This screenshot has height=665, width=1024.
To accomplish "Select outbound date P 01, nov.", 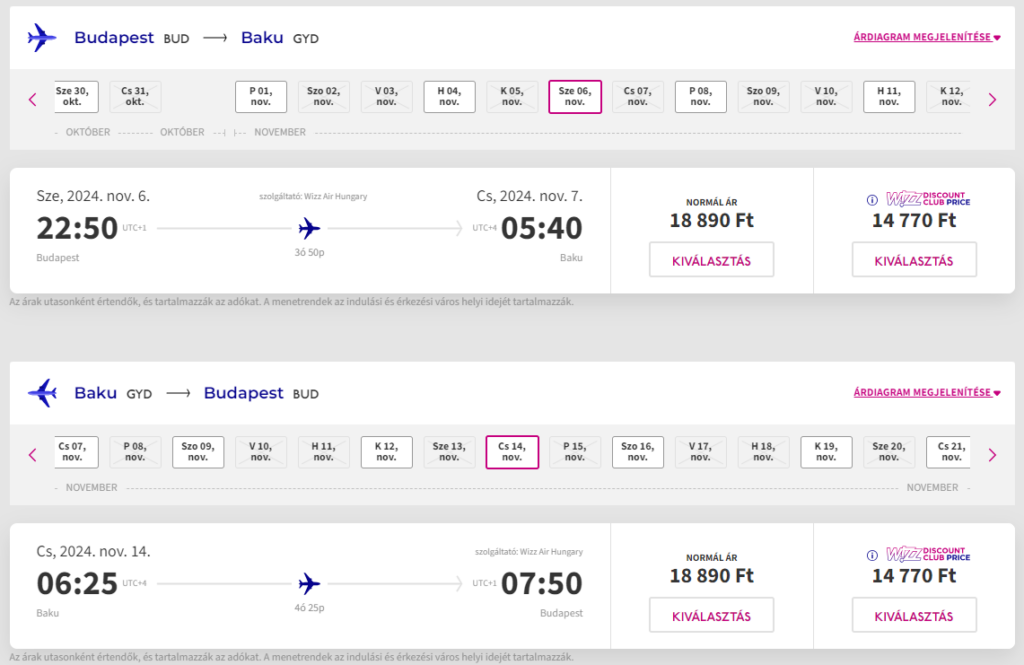I will pos(261,97).
